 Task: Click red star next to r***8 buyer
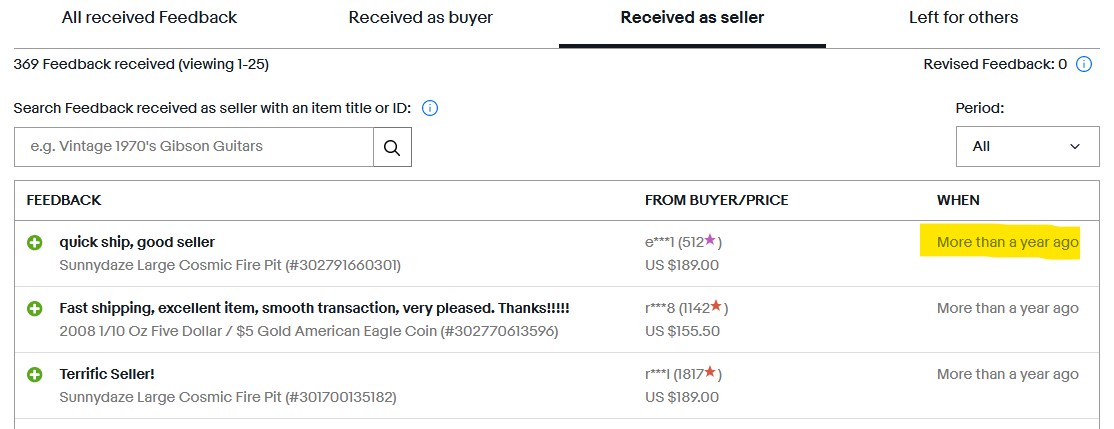point(716,306)
